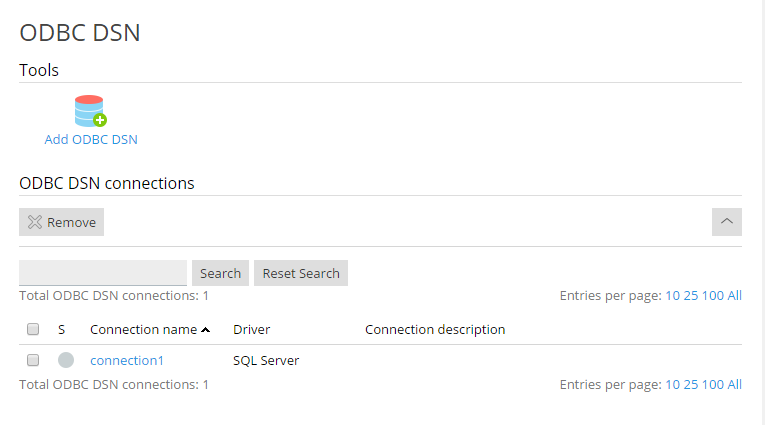Click the Add ODBC DSN text link

pyautogui.click(x=91, y=140)
